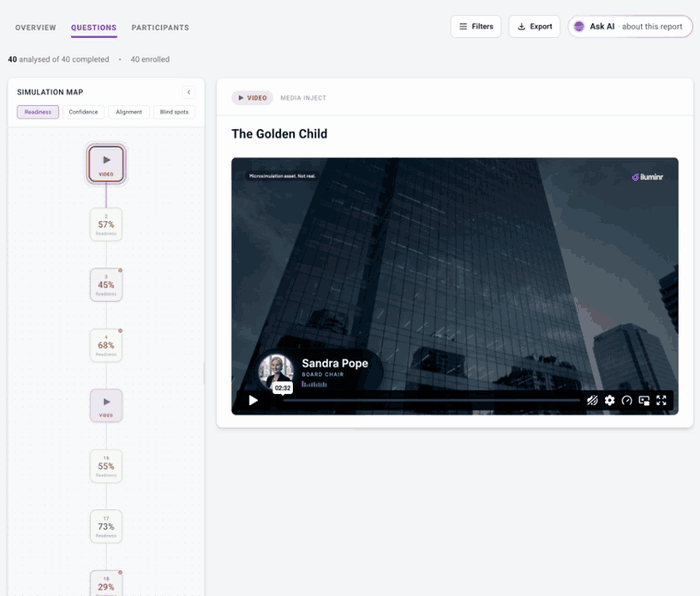The height and width of the screenshot is (596, 700).
Task: Open the 55% readiness node
Action: (106, 466)
